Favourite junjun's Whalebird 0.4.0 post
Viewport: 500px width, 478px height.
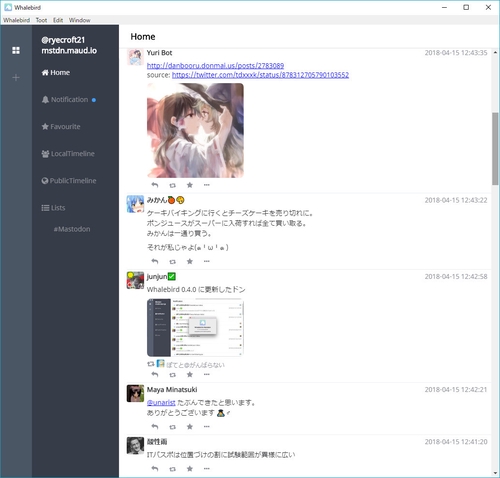click(190, 374)
